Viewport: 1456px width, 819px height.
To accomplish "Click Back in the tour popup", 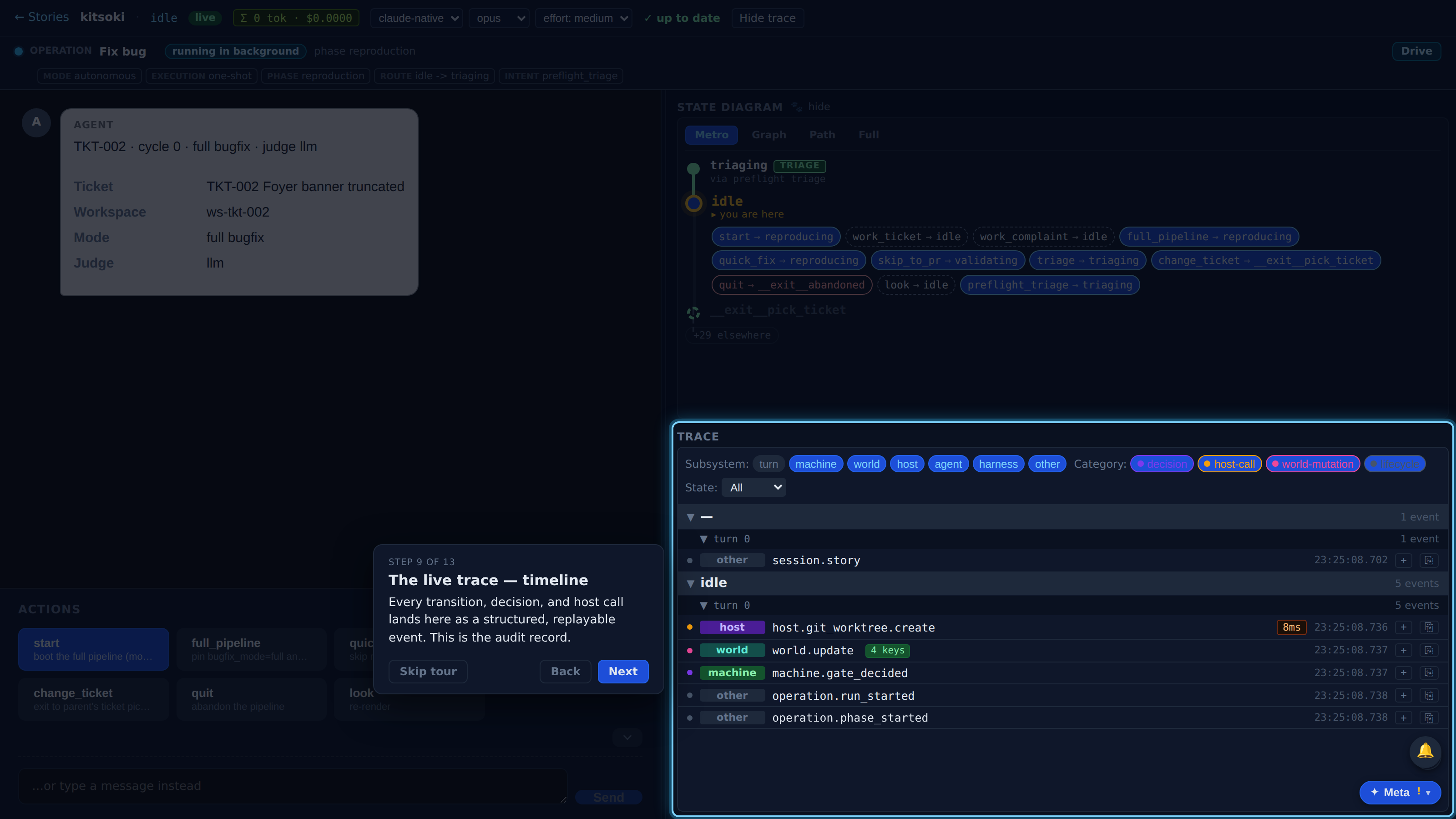I will point(565,672).
